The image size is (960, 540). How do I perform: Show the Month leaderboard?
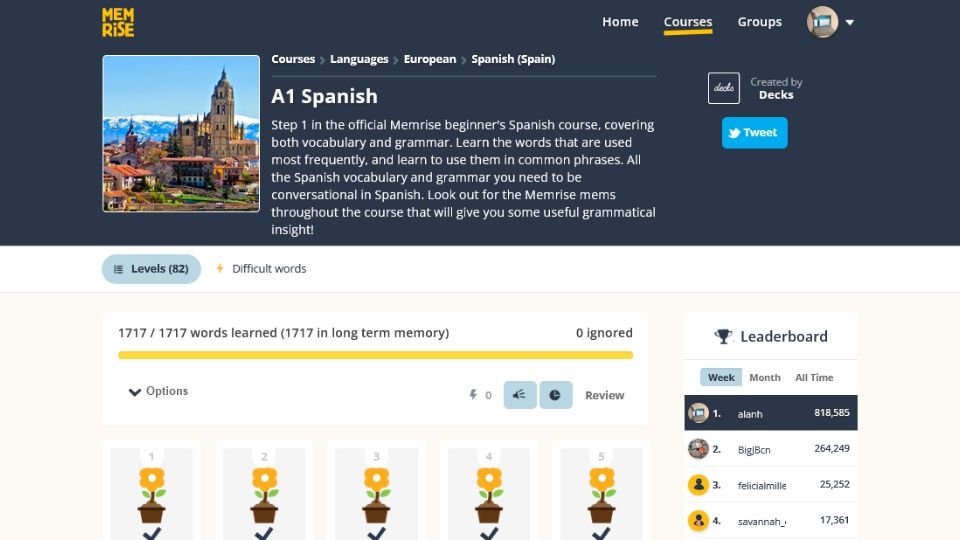765,378
